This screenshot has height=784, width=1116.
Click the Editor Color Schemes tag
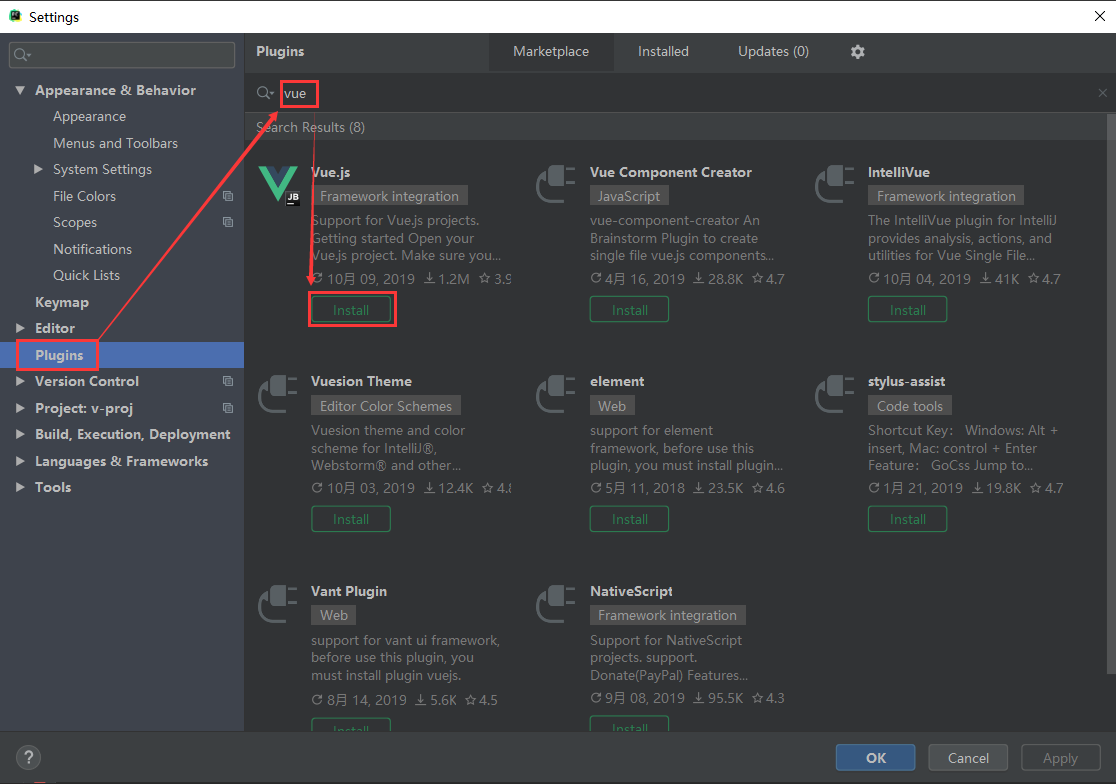click(386, 406)
